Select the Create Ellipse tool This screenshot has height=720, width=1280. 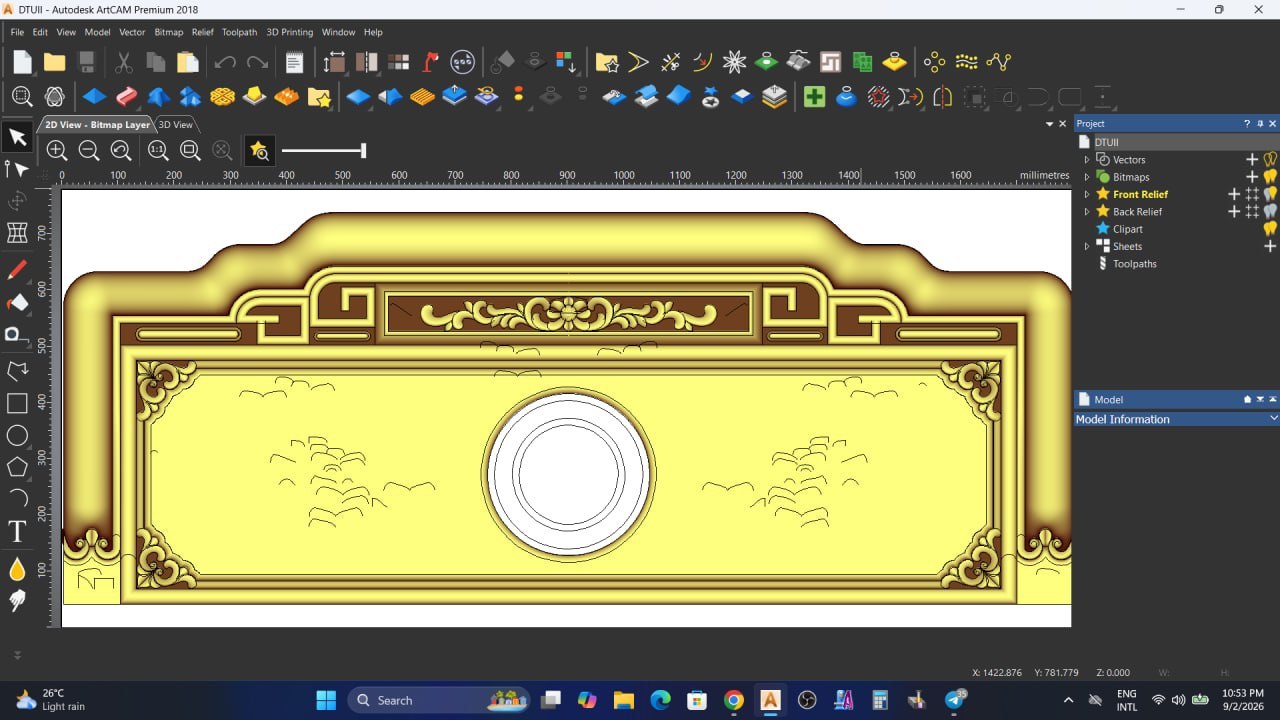pos(17,435)
